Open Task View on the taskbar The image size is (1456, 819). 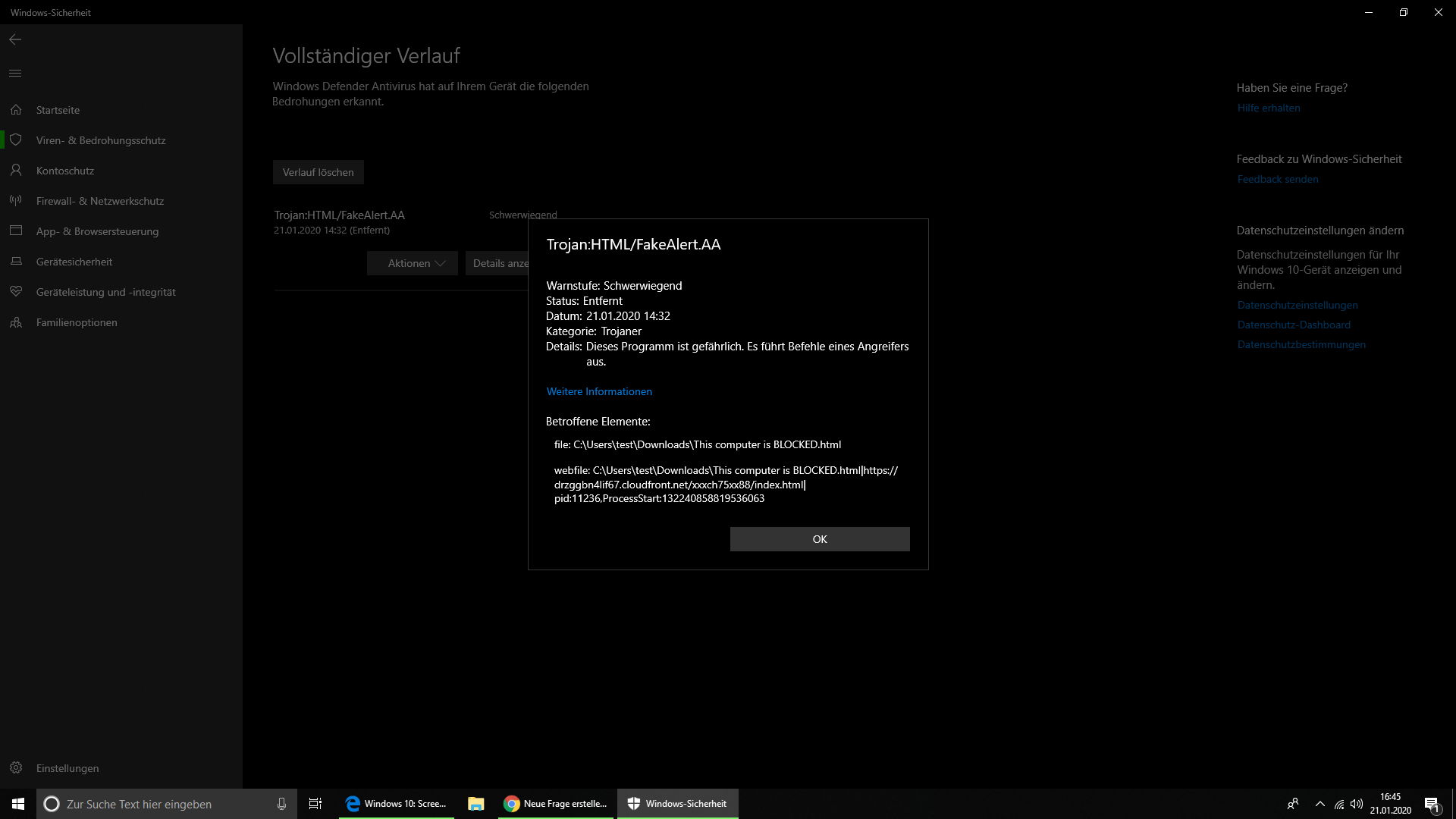click(x=315, y=804)
